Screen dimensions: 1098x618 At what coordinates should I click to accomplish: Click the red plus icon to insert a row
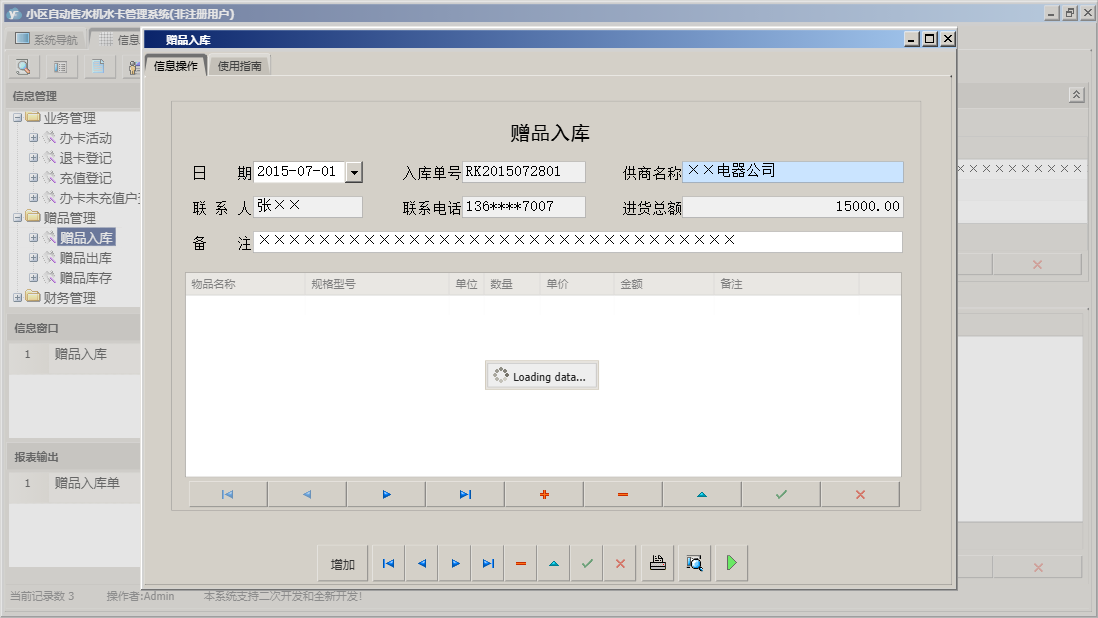(543, 493)
